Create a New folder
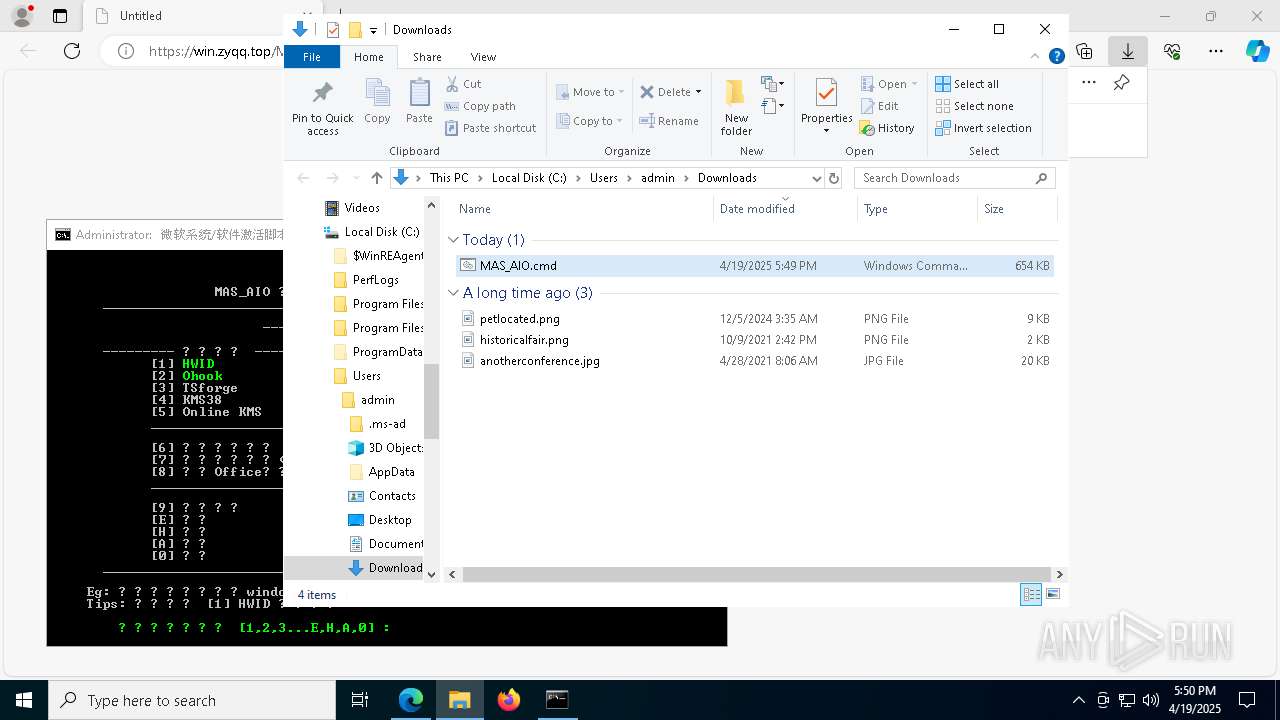Viewport: 1280px width, 720px height. coord(736,107)
